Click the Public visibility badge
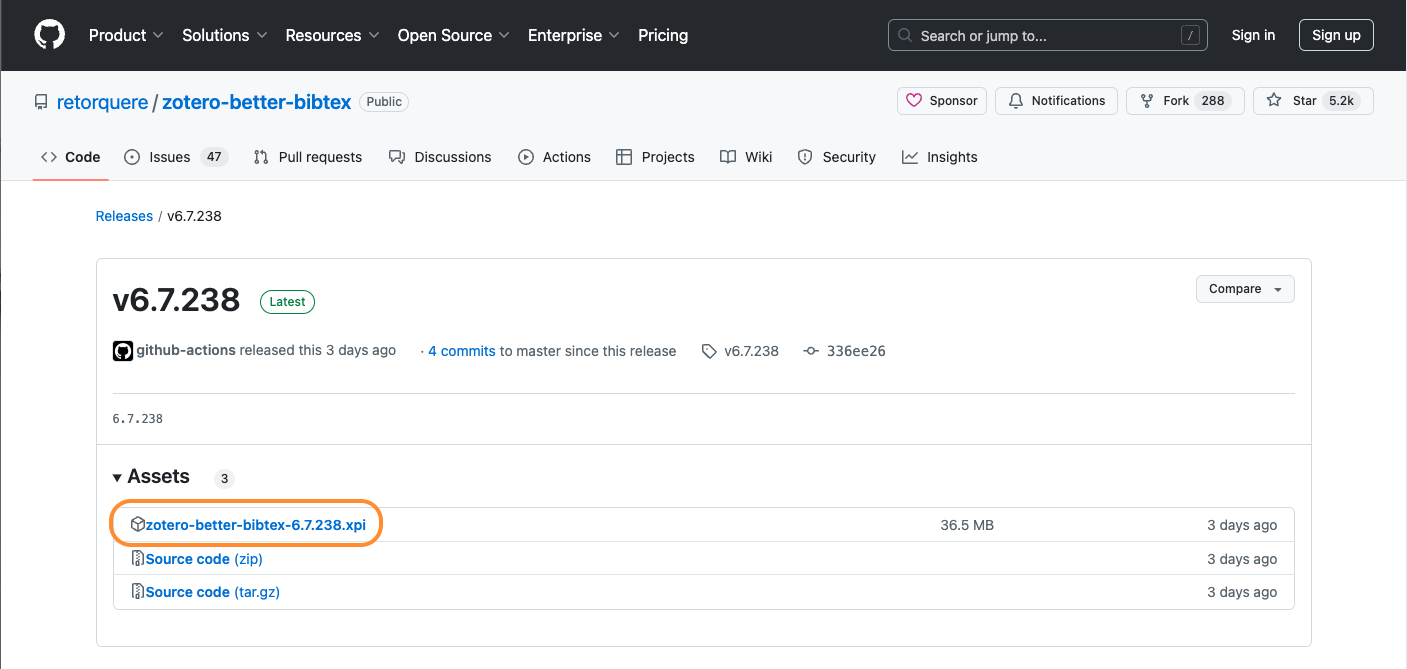The width and height of the screenshot is (1407, 669). pyautogui.click(x=384, y=102)
